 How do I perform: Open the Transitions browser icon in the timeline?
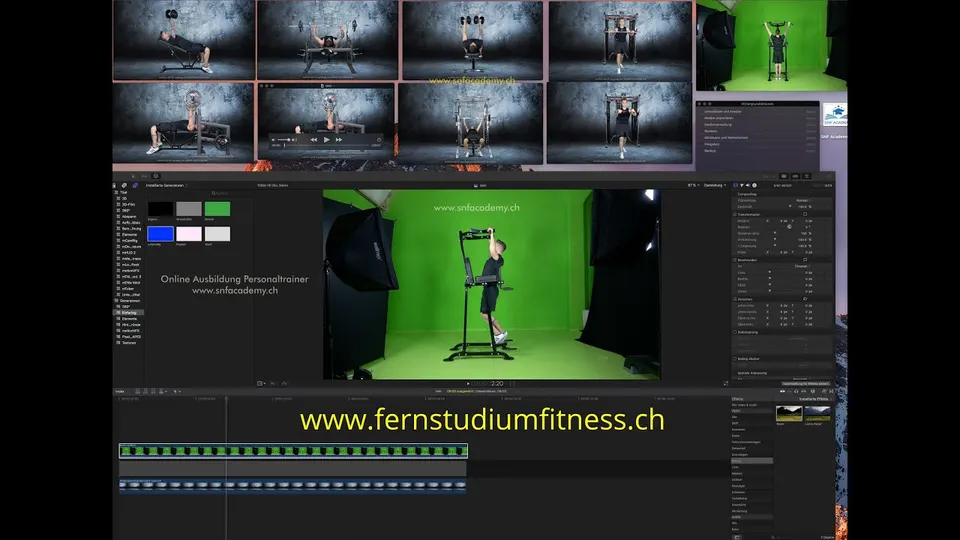(831, 391)
